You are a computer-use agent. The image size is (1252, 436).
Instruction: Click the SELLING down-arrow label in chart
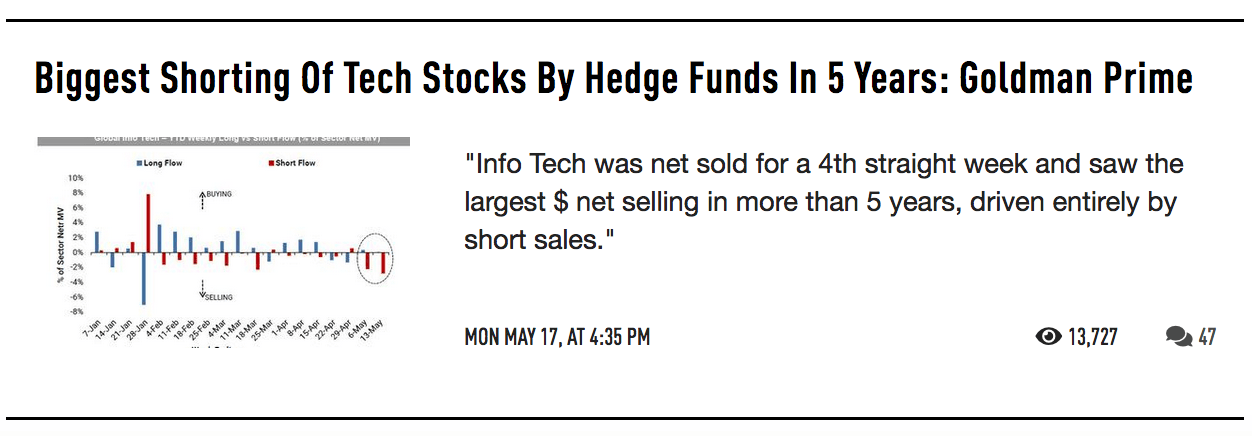coord(217,296)
